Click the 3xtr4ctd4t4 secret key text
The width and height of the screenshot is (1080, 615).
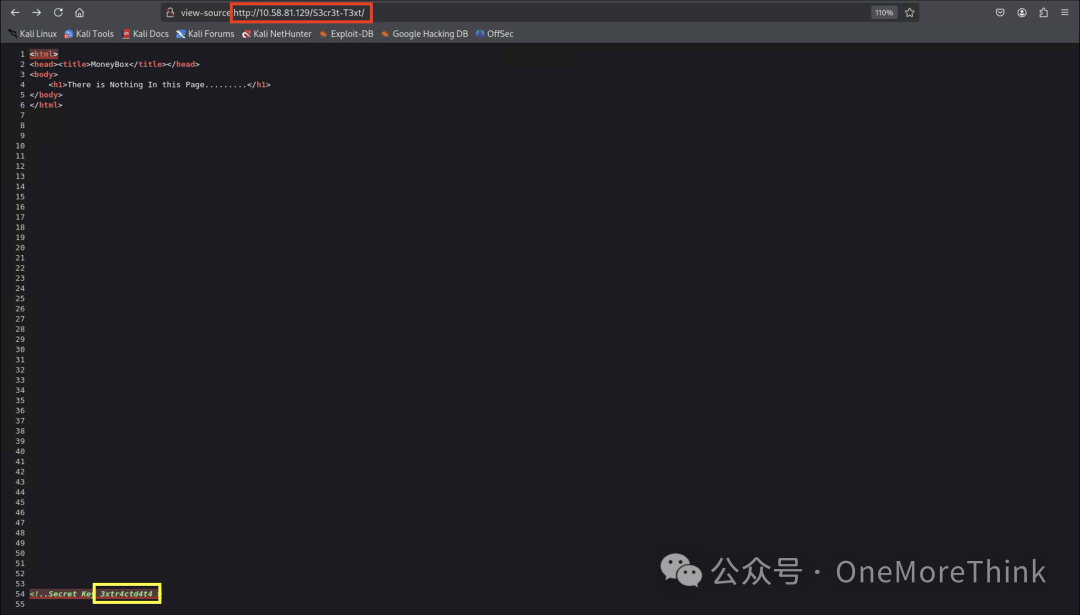pos(126,594)
